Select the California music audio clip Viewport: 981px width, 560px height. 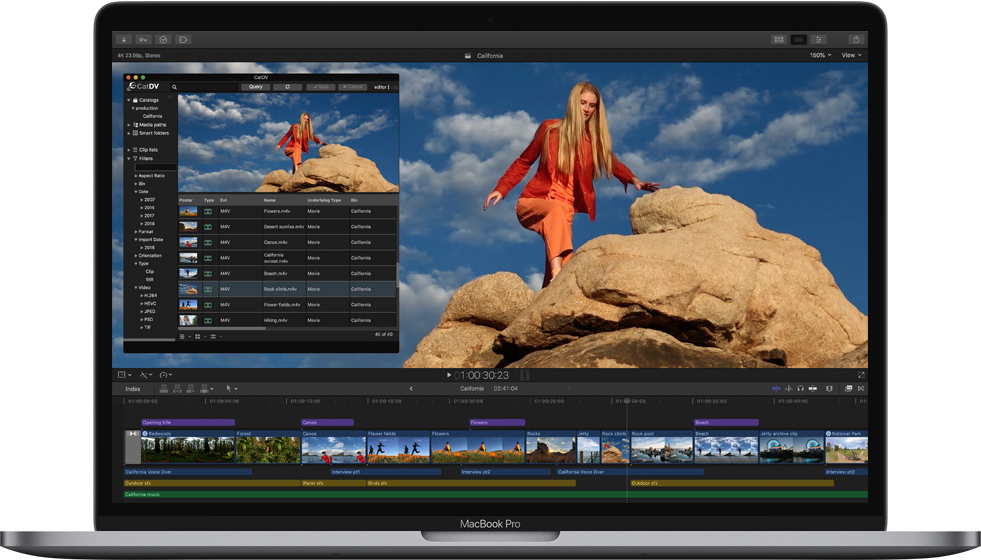click(496, 494)
